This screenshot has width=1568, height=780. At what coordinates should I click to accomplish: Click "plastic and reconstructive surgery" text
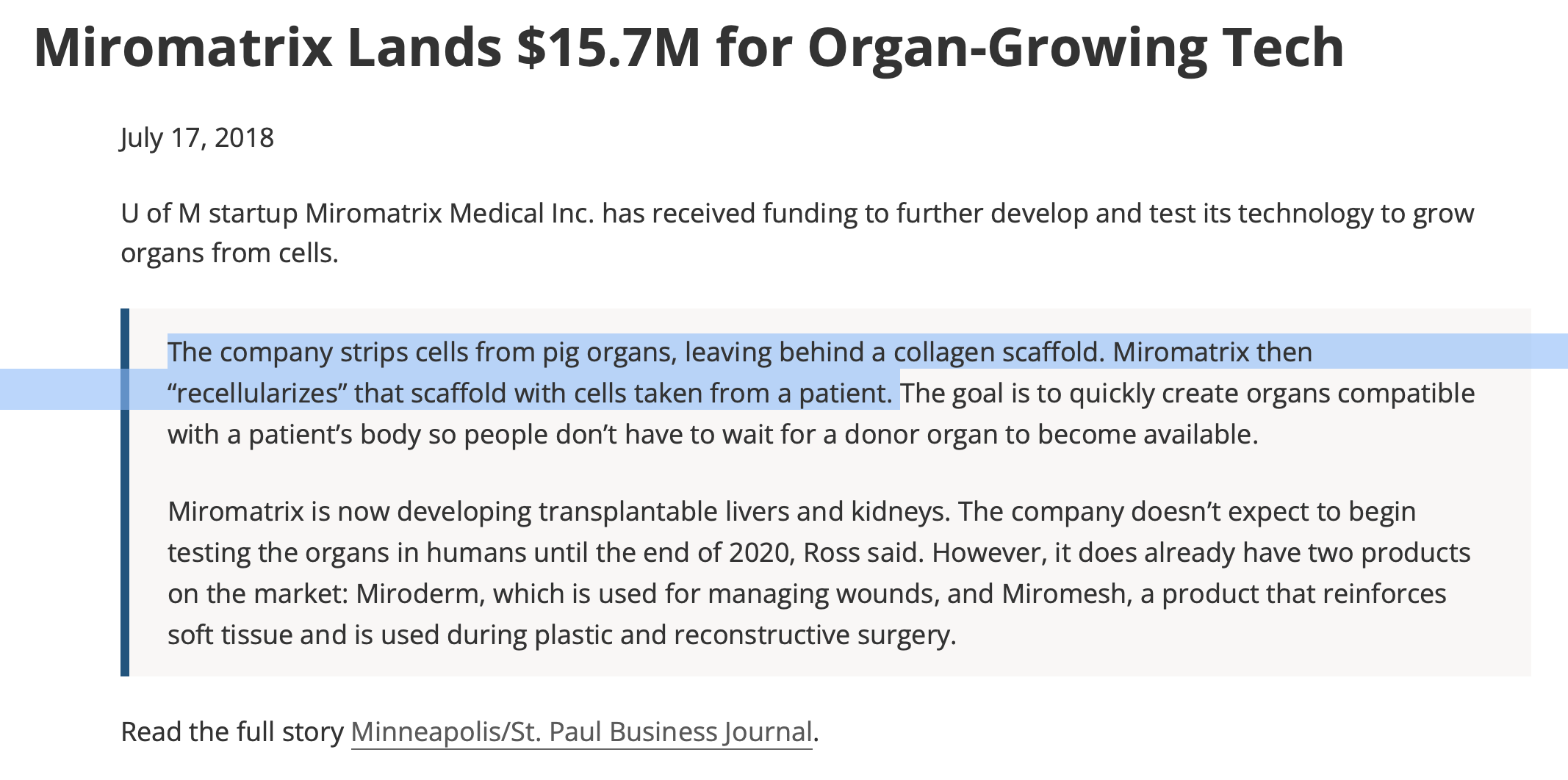coord(745,635)
